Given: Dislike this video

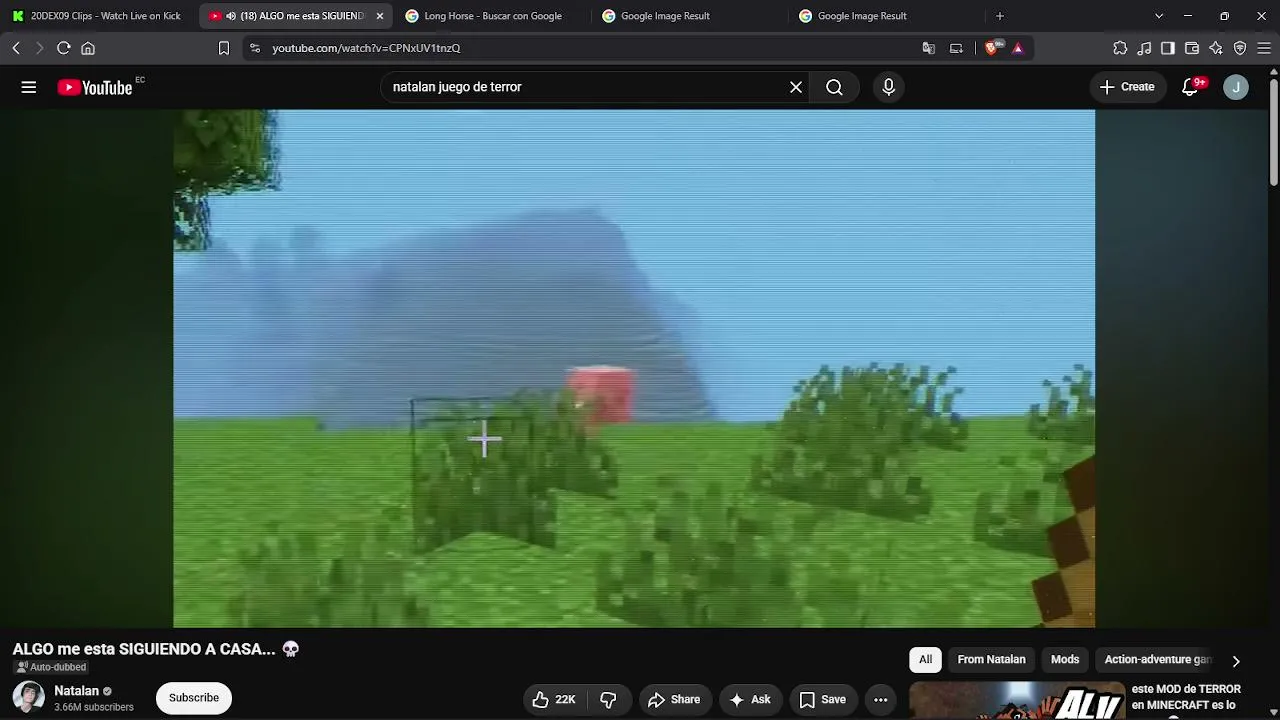Looking at the screenshot, I should (x=608, y=700).
